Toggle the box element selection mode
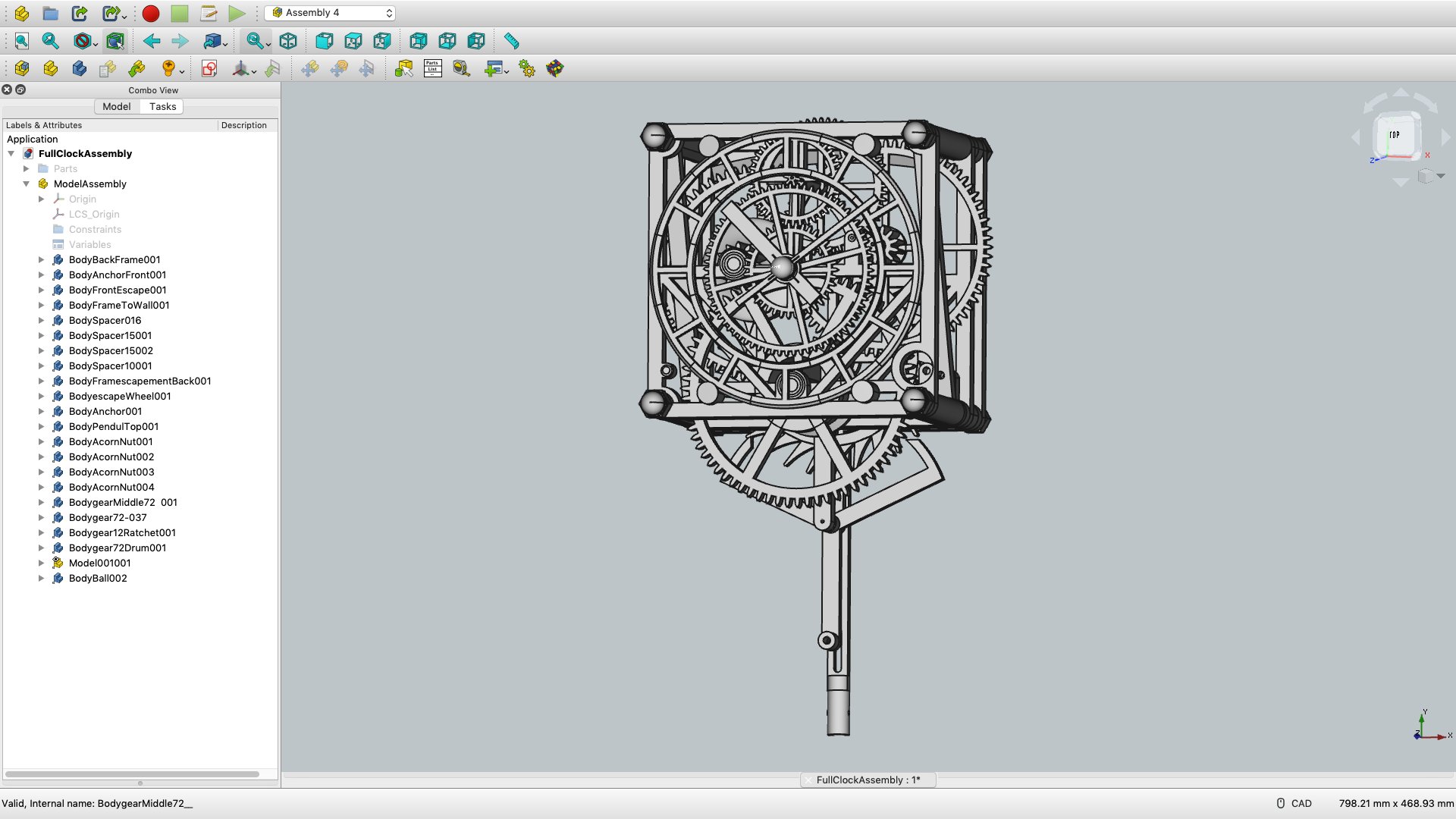The width and height of the screenshot is (1456, 819). coord(115,41)
